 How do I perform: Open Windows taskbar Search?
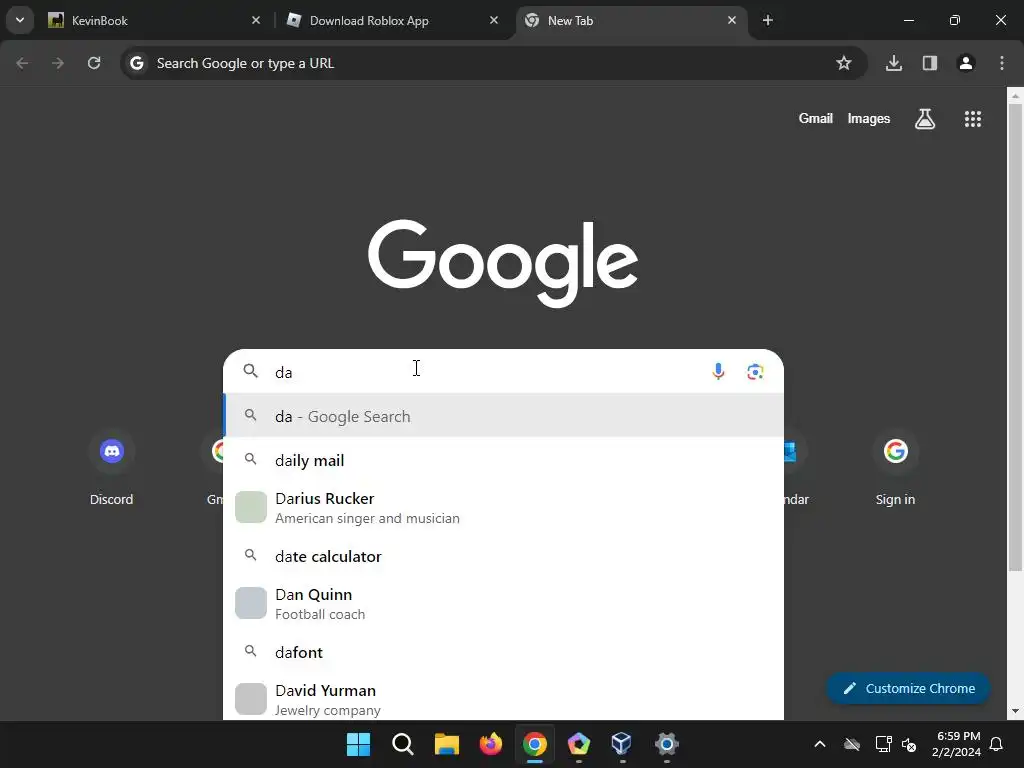click(402, 744)
